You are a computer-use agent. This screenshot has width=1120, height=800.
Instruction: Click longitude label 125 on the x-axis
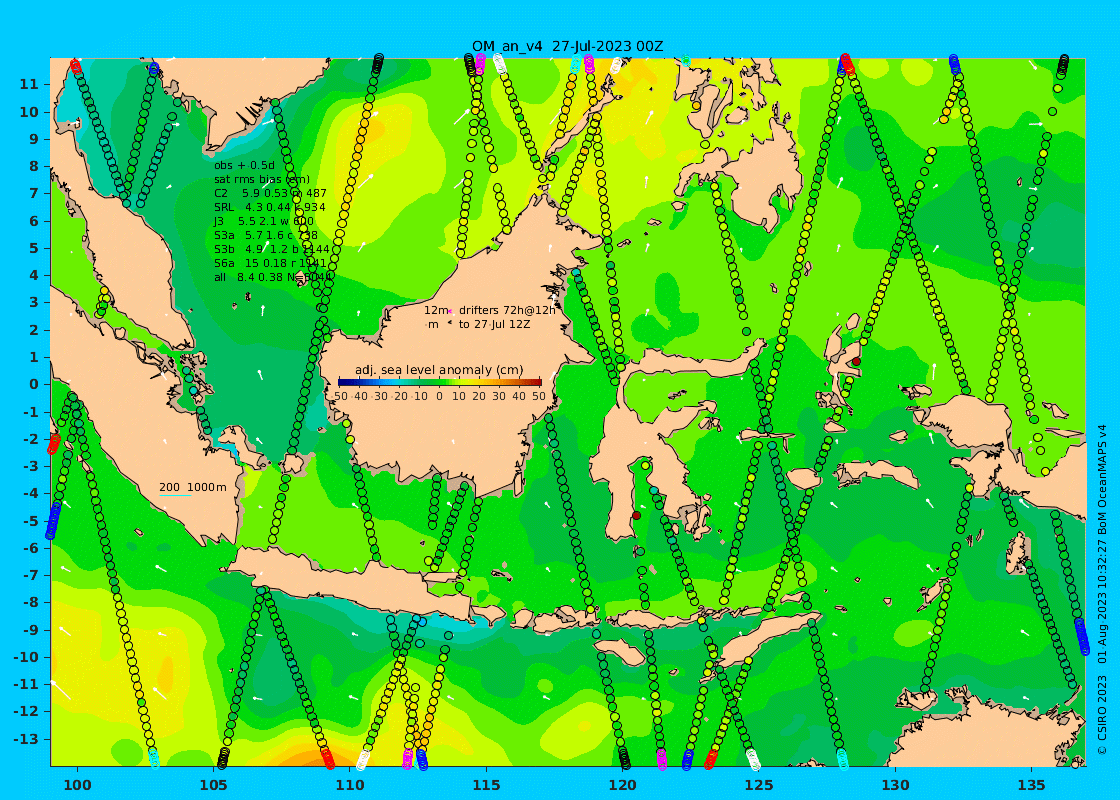click(759, 785)
